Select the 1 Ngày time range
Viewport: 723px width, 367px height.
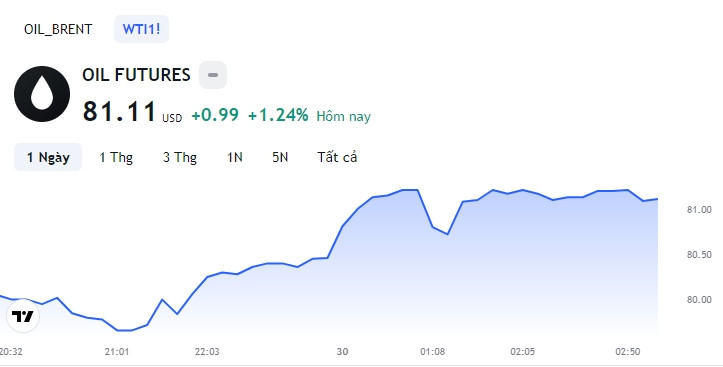click(x=48, y=157)
